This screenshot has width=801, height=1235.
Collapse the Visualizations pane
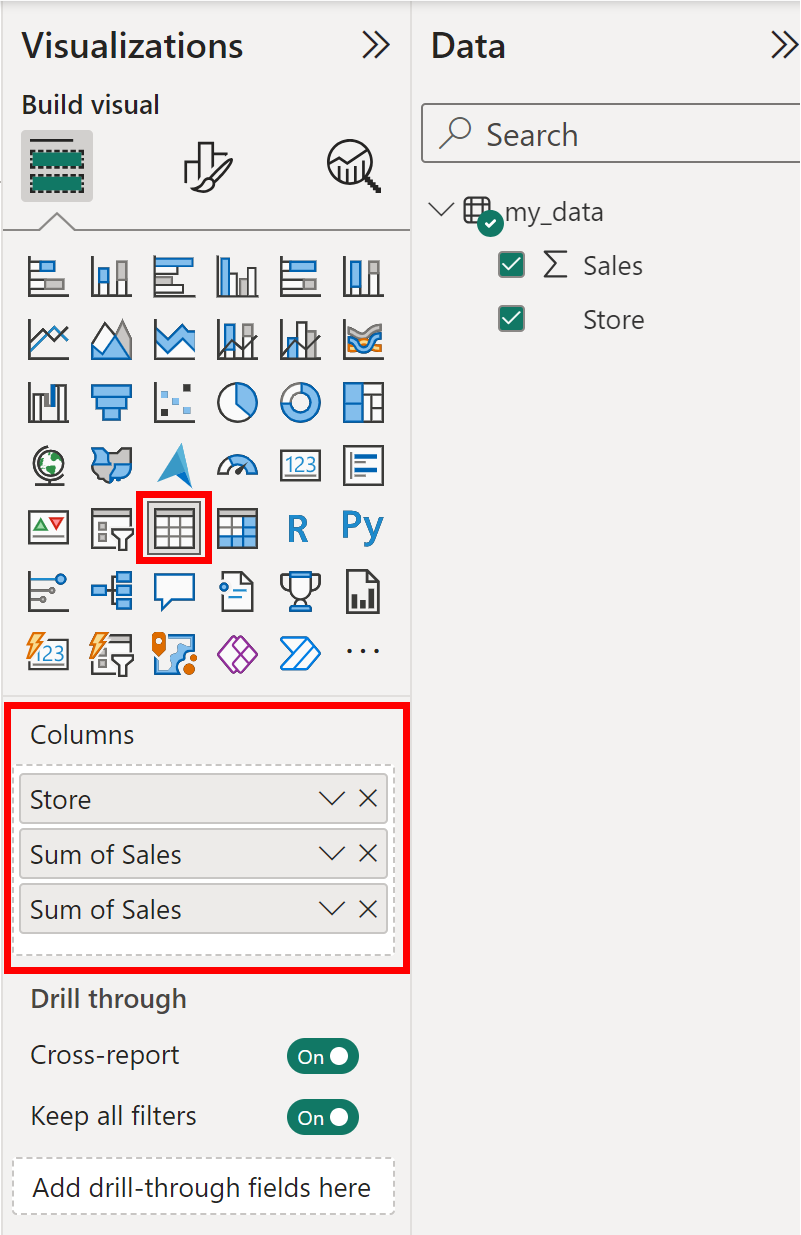pos(375,45)
